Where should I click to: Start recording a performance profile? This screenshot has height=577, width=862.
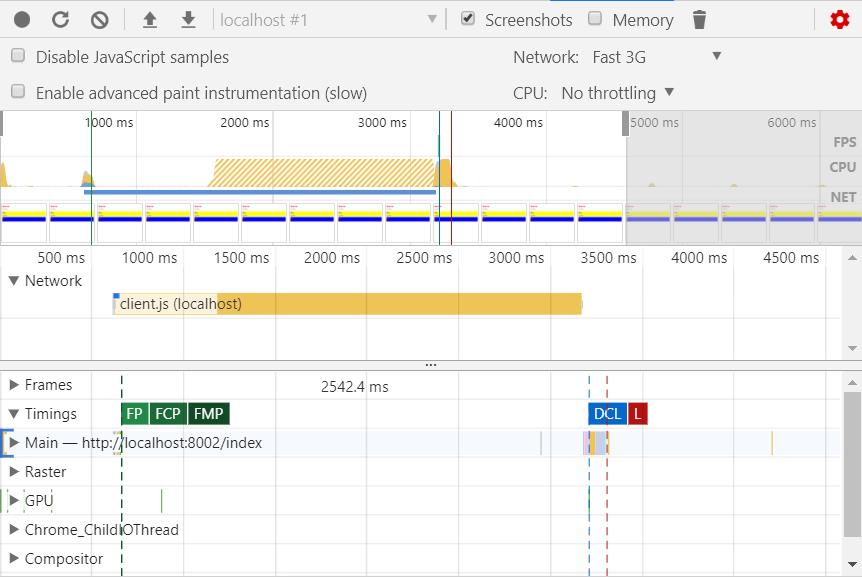pyautogui.click(x=22, y=19)
